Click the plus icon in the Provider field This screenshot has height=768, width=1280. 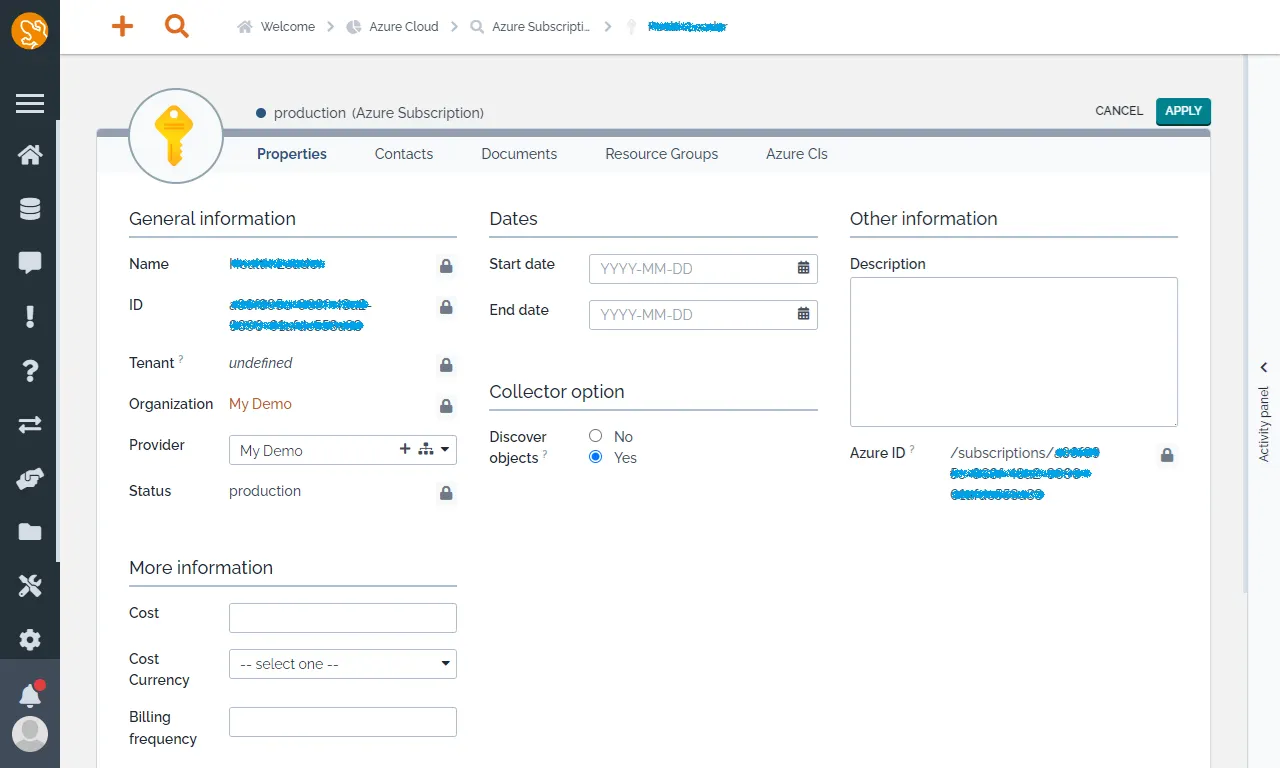click(x=405, y=450)
